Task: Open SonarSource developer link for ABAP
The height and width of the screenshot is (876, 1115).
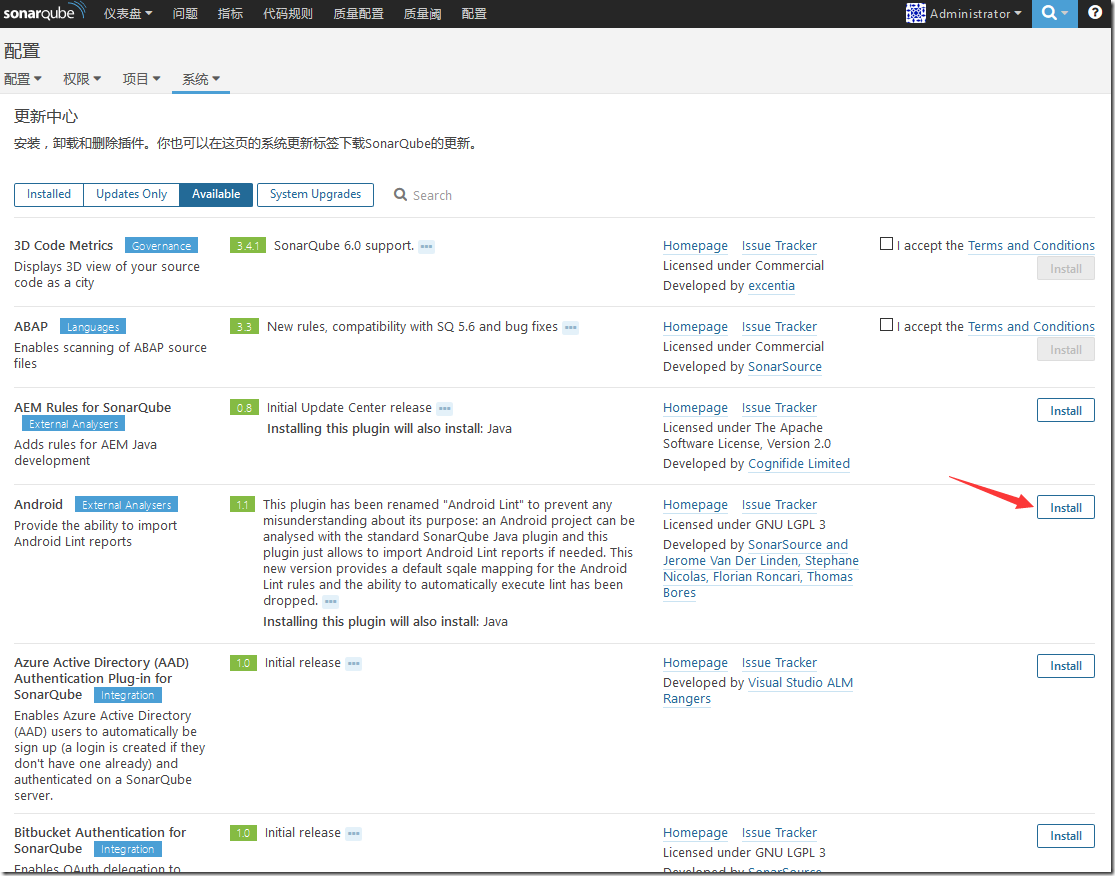Action: (x=785, y=367)
